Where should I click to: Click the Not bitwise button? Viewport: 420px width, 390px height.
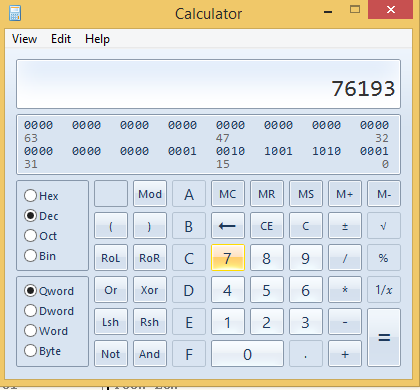pyautogui.click(x=111, y=354)
